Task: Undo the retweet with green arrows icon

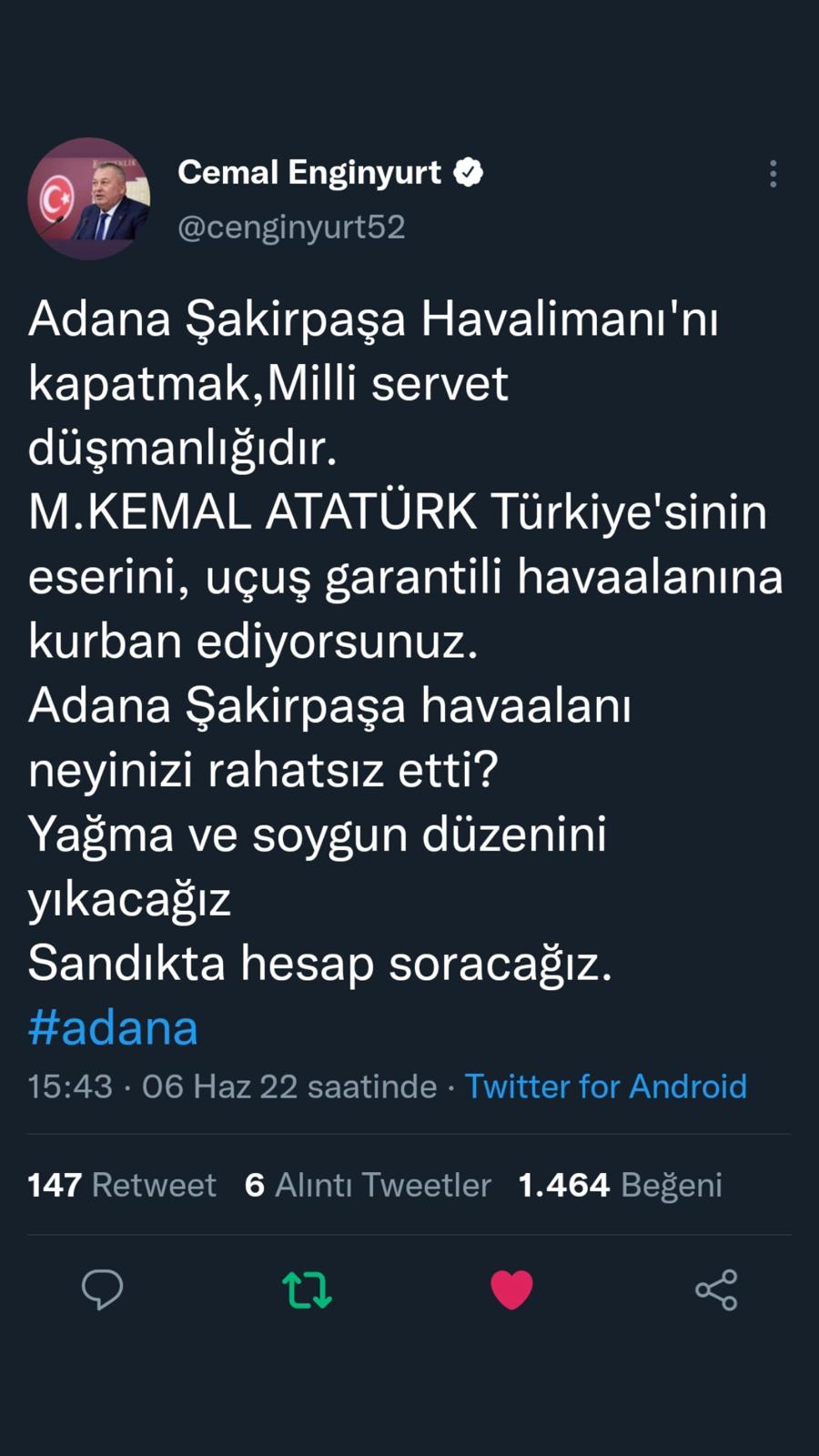Action: click(x=307, y=1289)
